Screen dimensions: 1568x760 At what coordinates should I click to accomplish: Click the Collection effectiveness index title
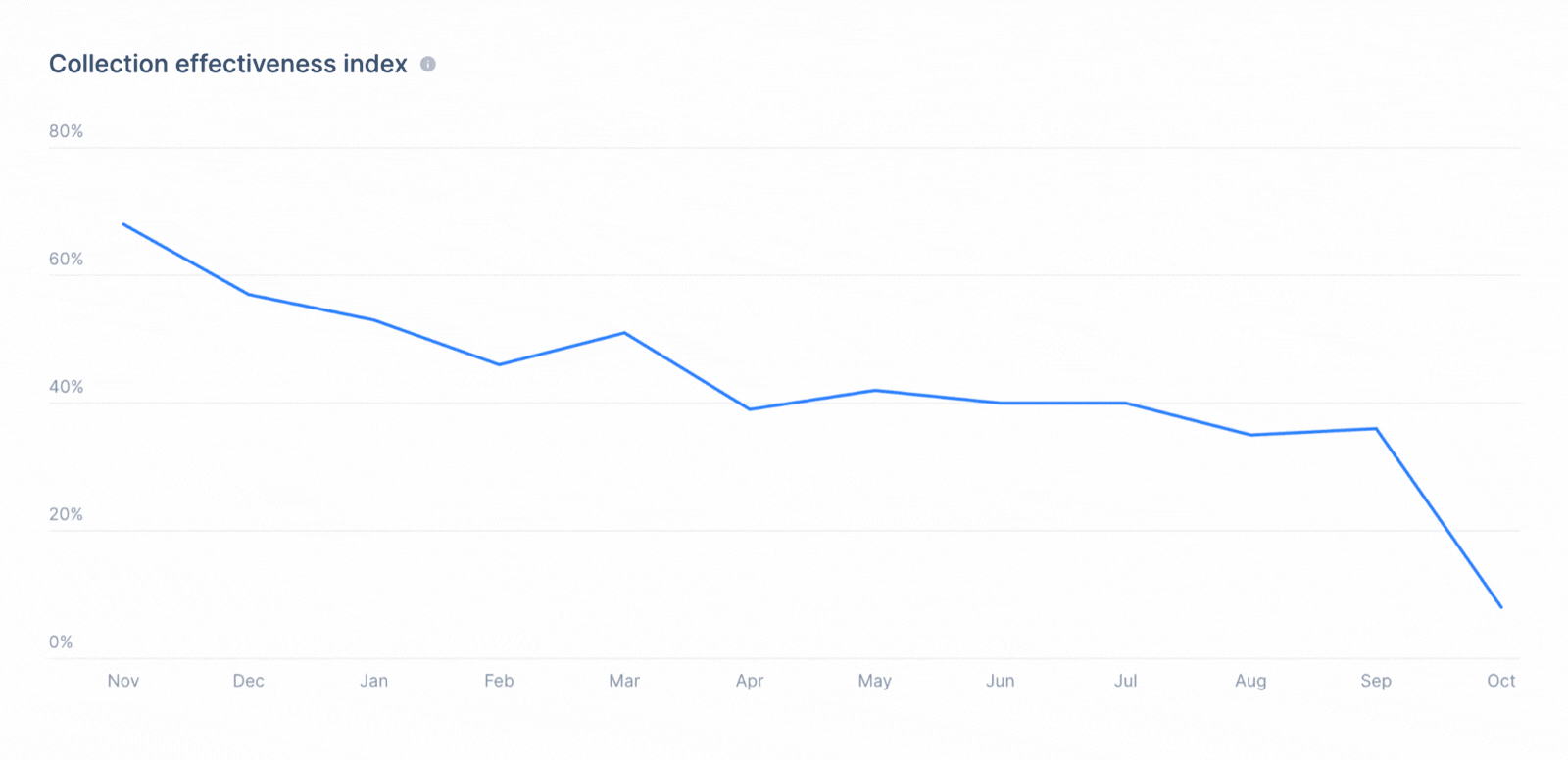click(x=228, y=64)
